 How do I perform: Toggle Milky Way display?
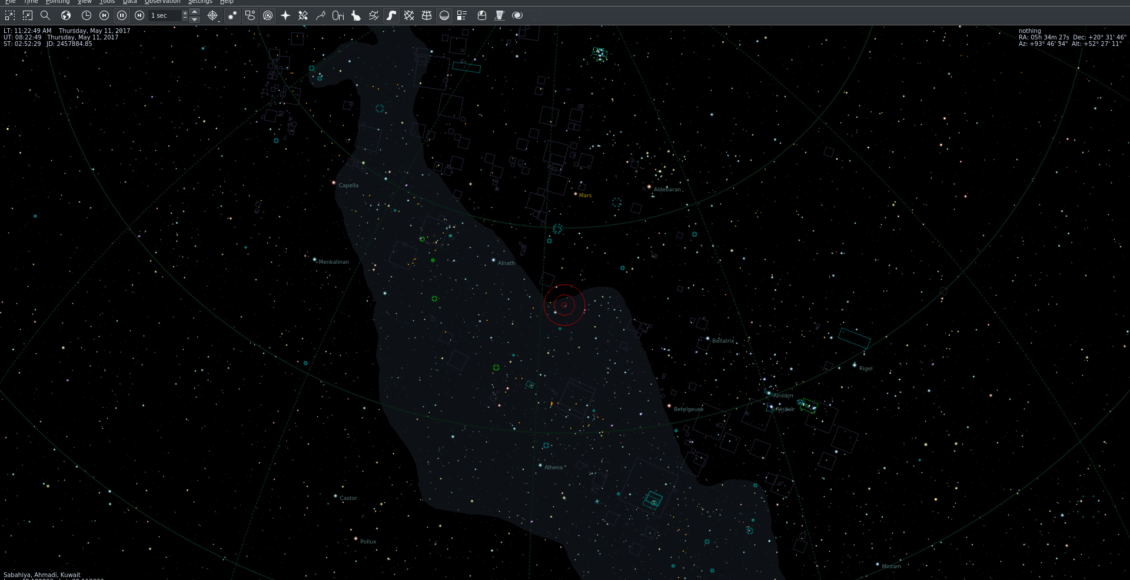point(391,16)
